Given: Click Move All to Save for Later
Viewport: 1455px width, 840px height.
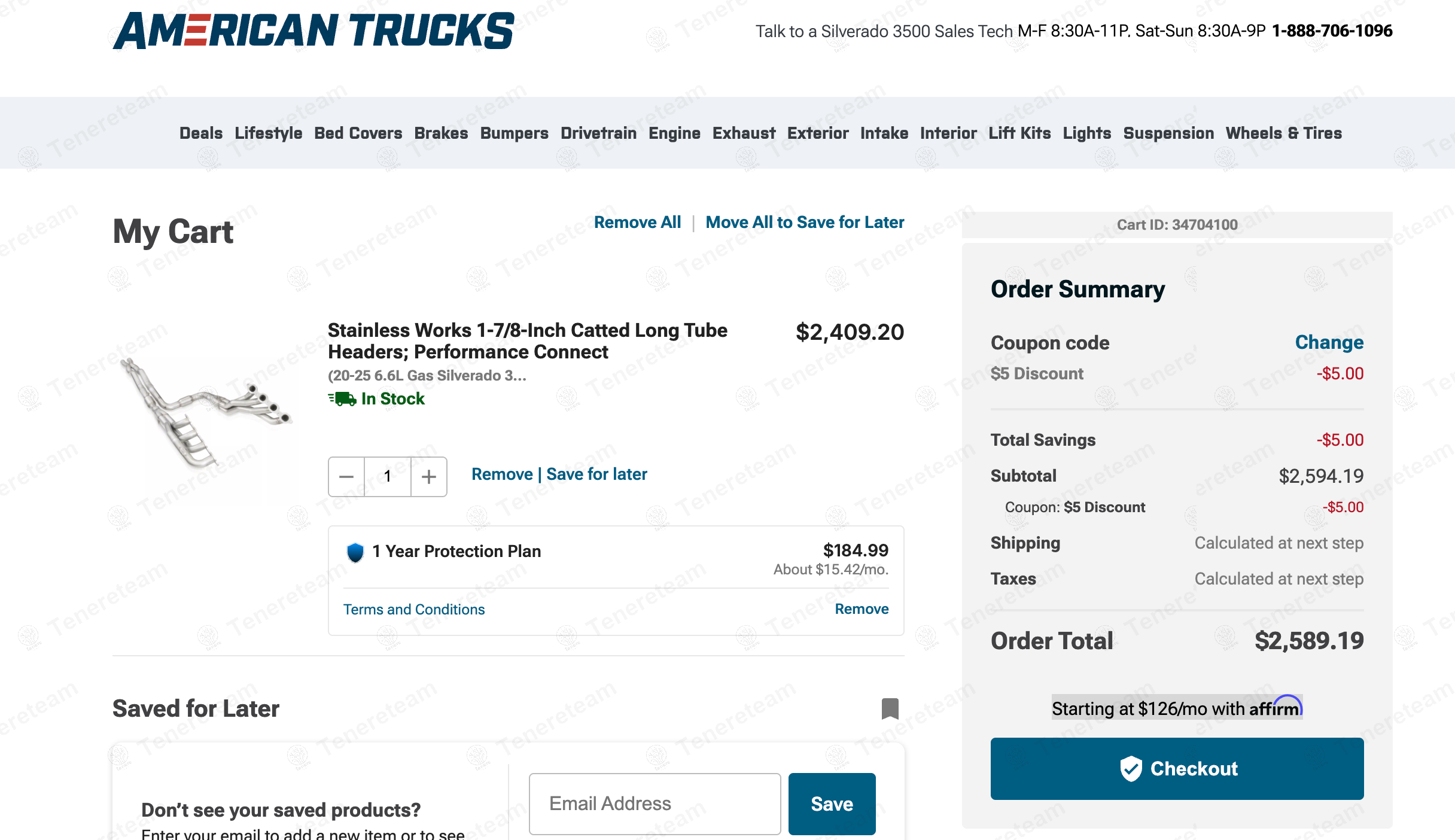Looking at the screenshot, I should coord(805,223).
